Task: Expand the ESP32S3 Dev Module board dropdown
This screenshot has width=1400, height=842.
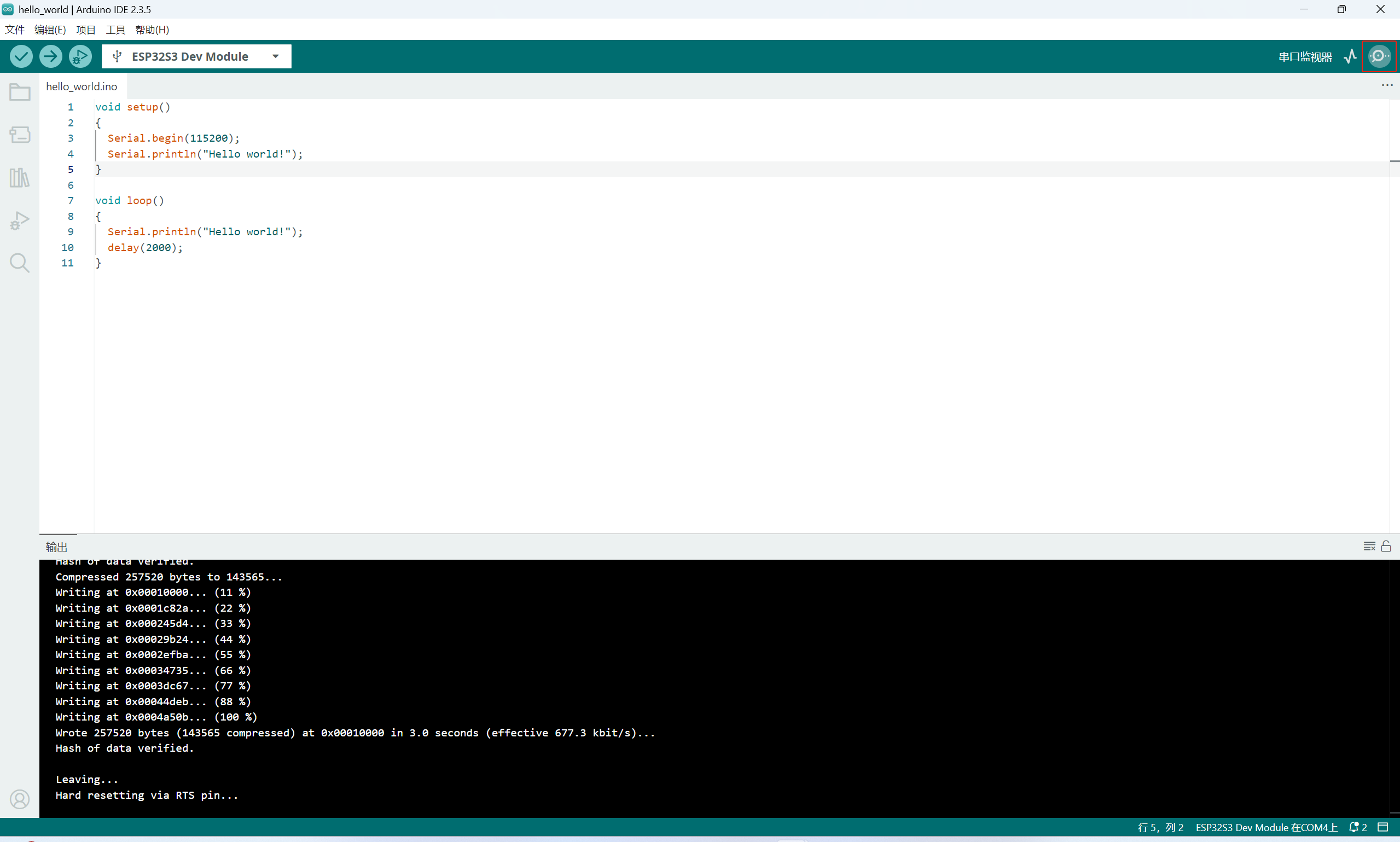Action: 276,56
